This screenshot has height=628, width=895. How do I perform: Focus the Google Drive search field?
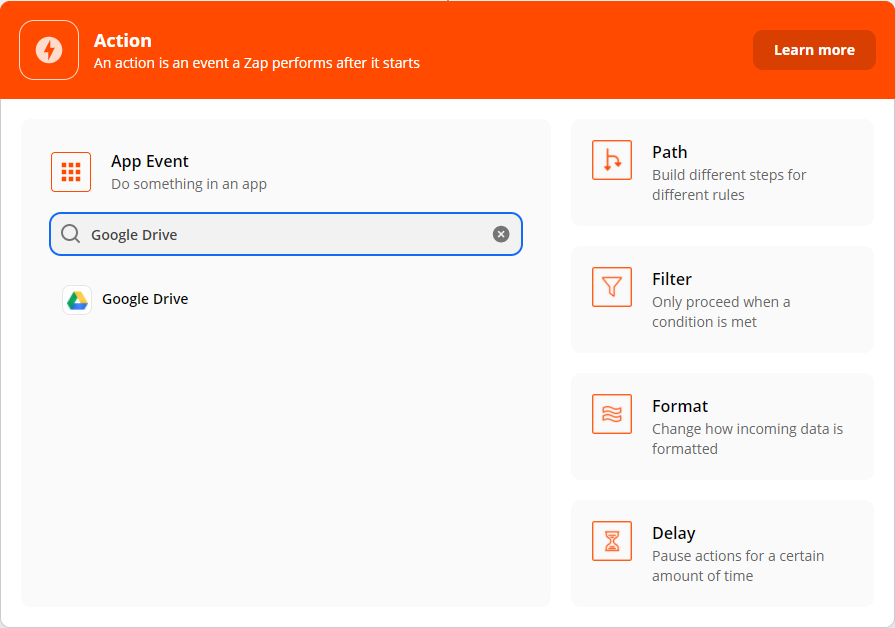tap(286, 234)
